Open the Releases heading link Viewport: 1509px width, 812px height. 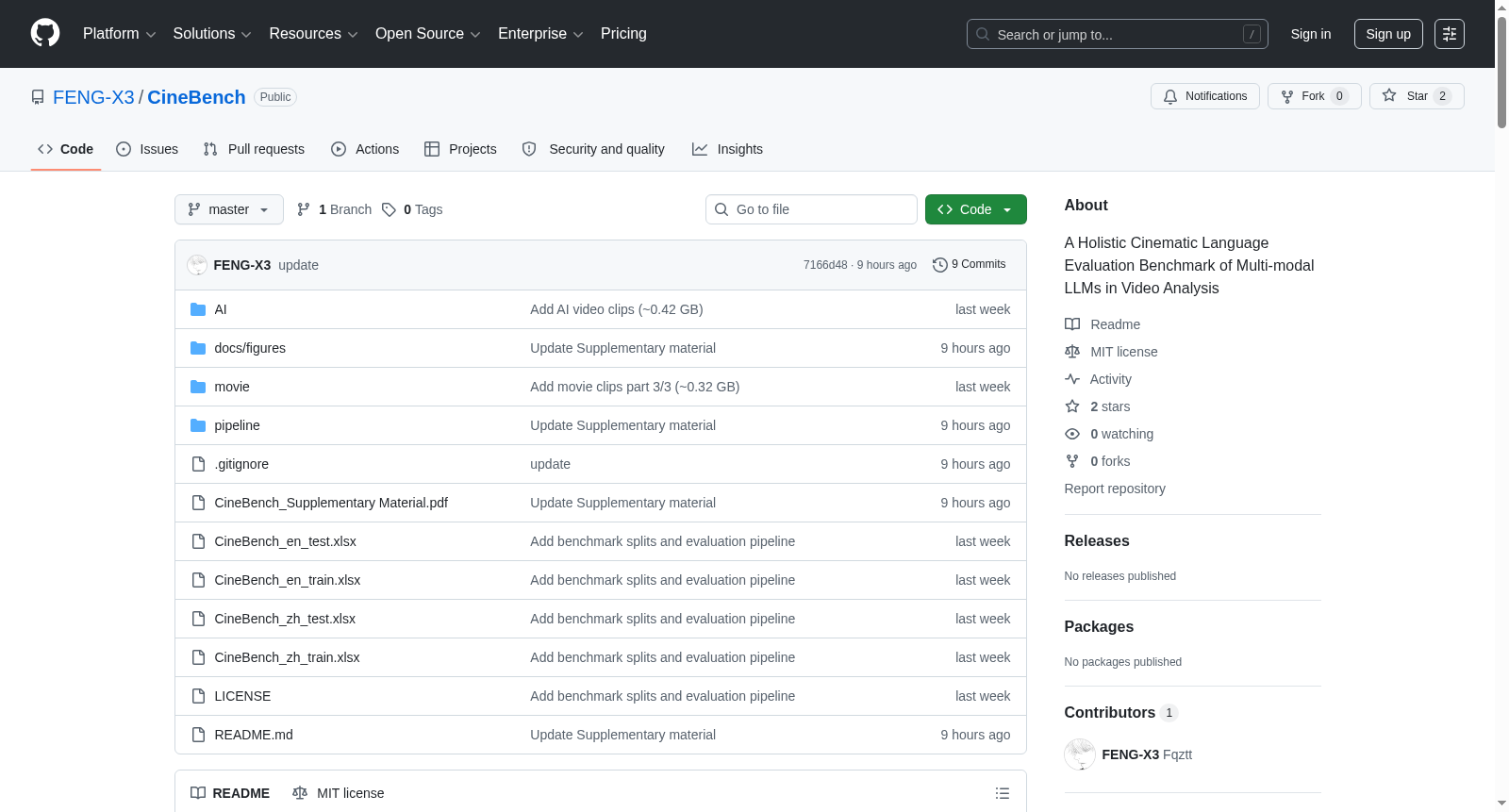tap(1097, 540)
